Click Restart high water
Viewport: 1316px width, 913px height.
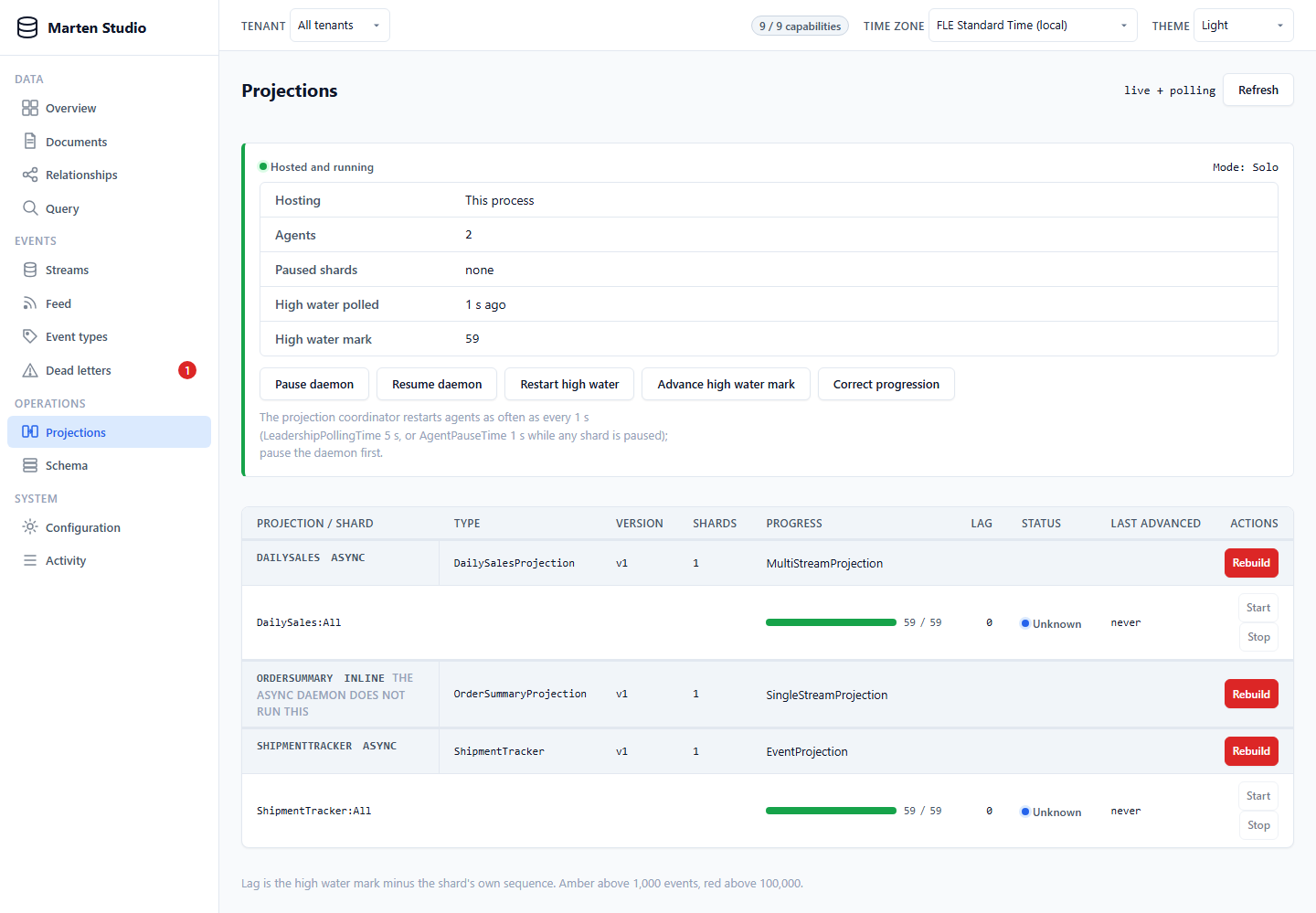[x=569, y=384]
